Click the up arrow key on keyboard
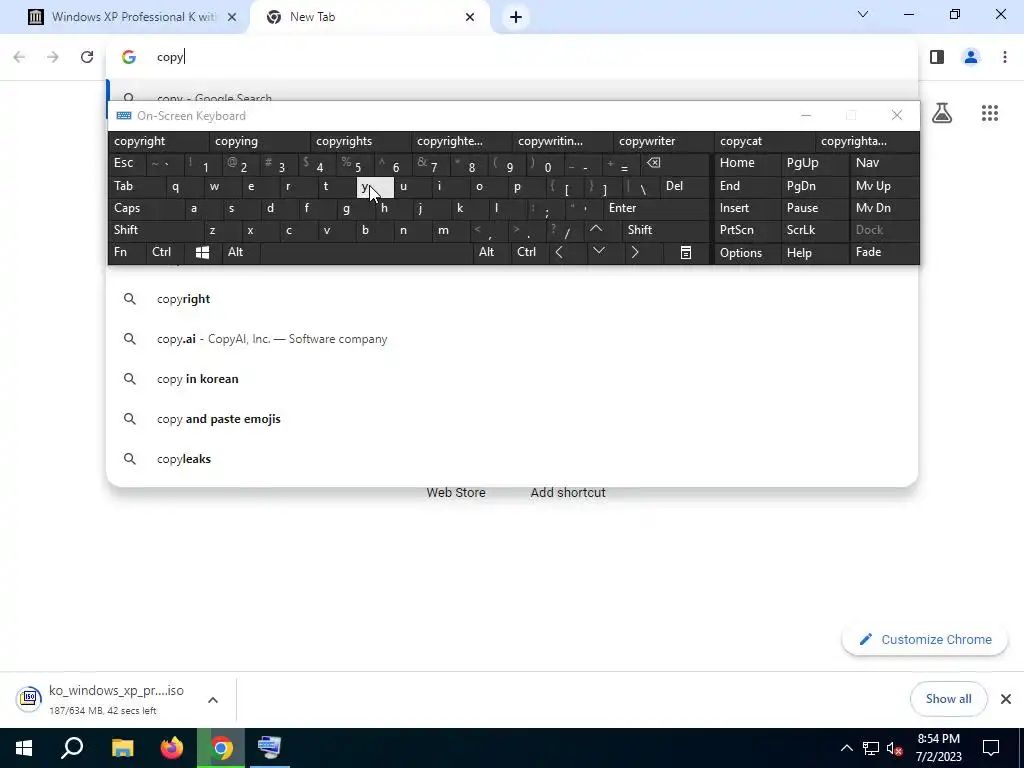The width and height of the screenshot is (1024, 768). point(596,229)
